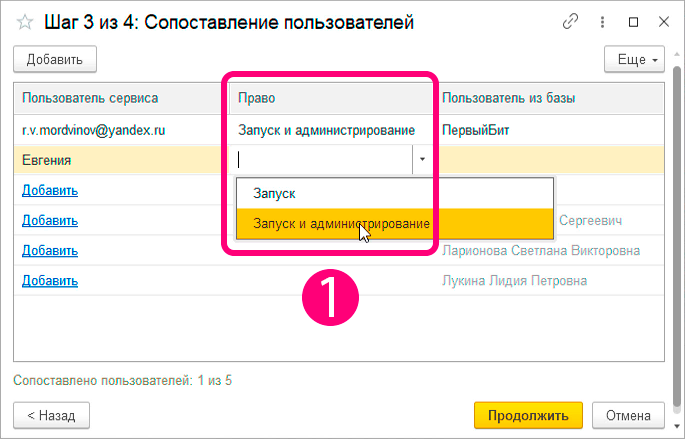Copy link with the chain icon
Screen dimensions: 685x439
coord(571,21)
